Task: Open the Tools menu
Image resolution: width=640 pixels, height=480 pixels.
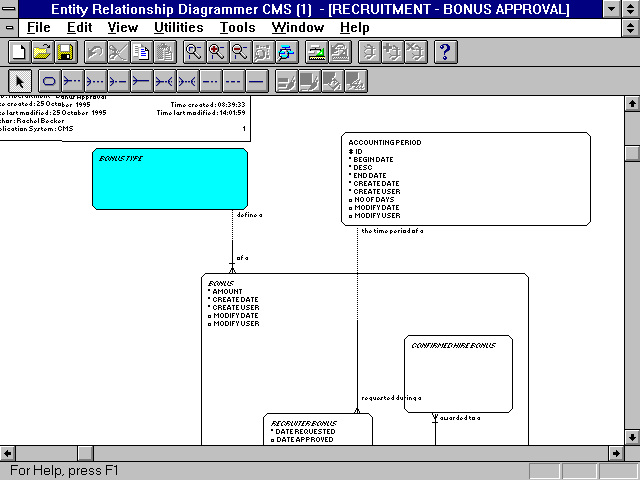Action: point(237,27)
